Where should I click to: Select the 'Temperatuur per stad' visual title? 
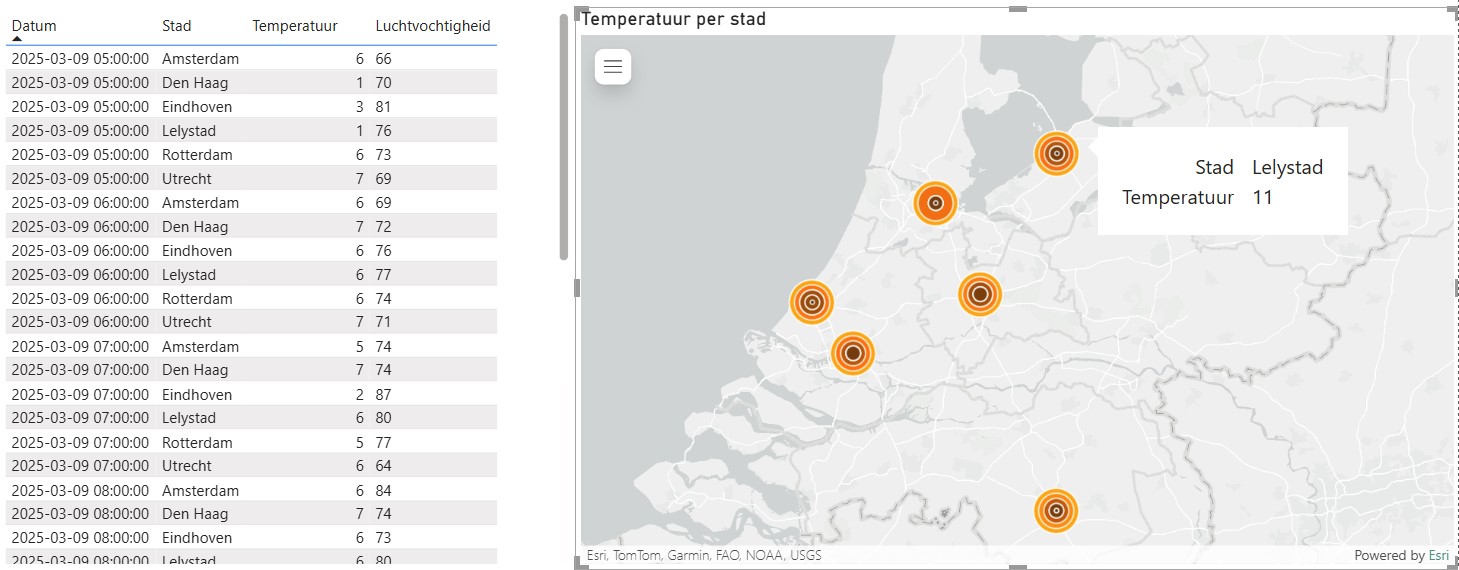point(674,19)
